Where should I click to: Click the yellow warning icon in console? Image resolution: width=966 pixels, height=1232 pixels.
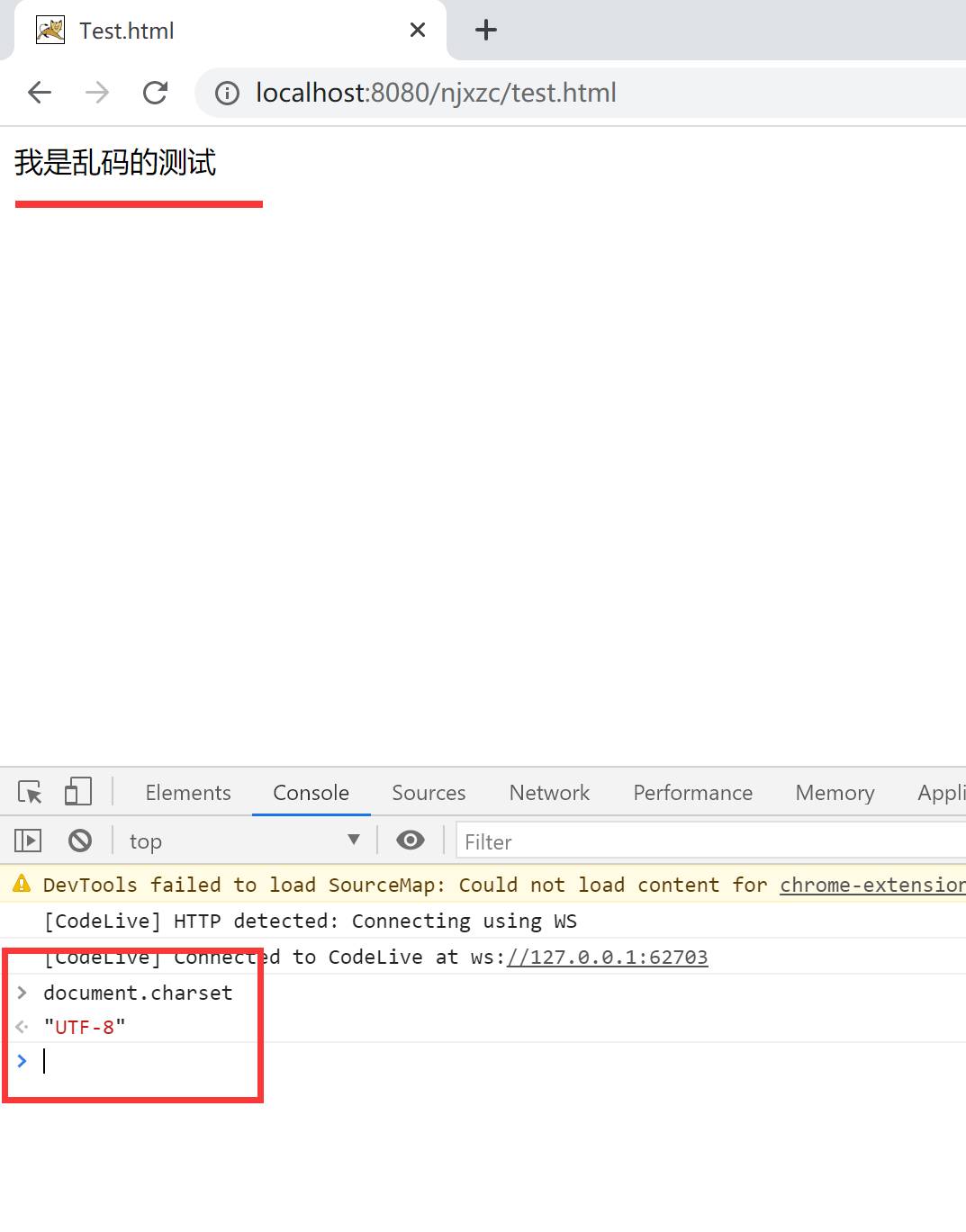tap(22, 884)
